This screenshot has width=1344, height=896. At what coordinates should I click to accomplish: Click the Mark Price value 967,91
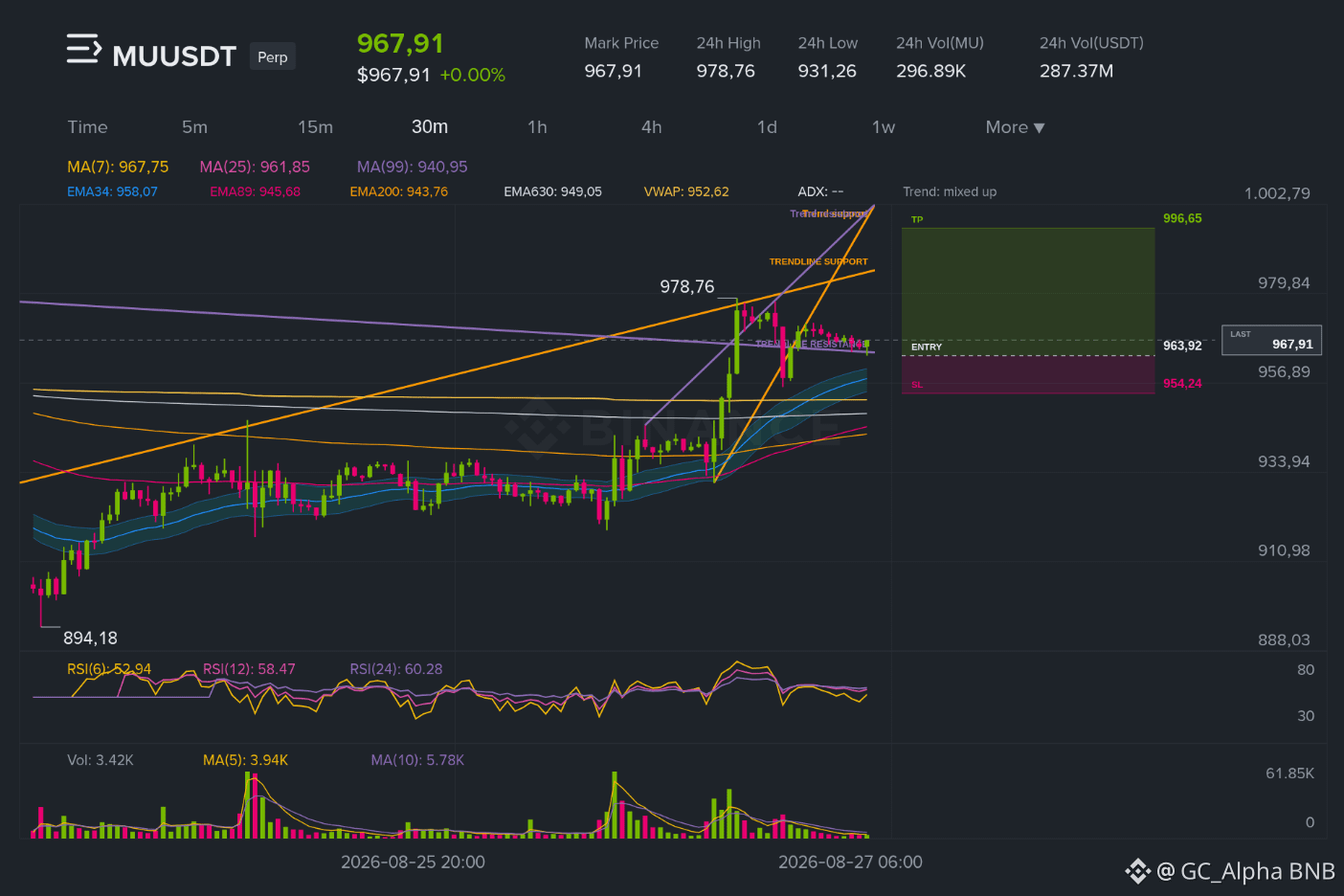[x=614, y=71]
